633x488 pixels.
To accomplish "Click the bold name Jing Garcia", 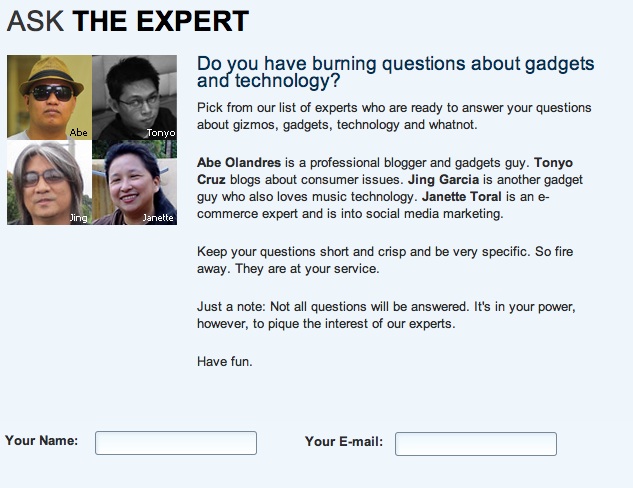I will [x=443, y=180].
